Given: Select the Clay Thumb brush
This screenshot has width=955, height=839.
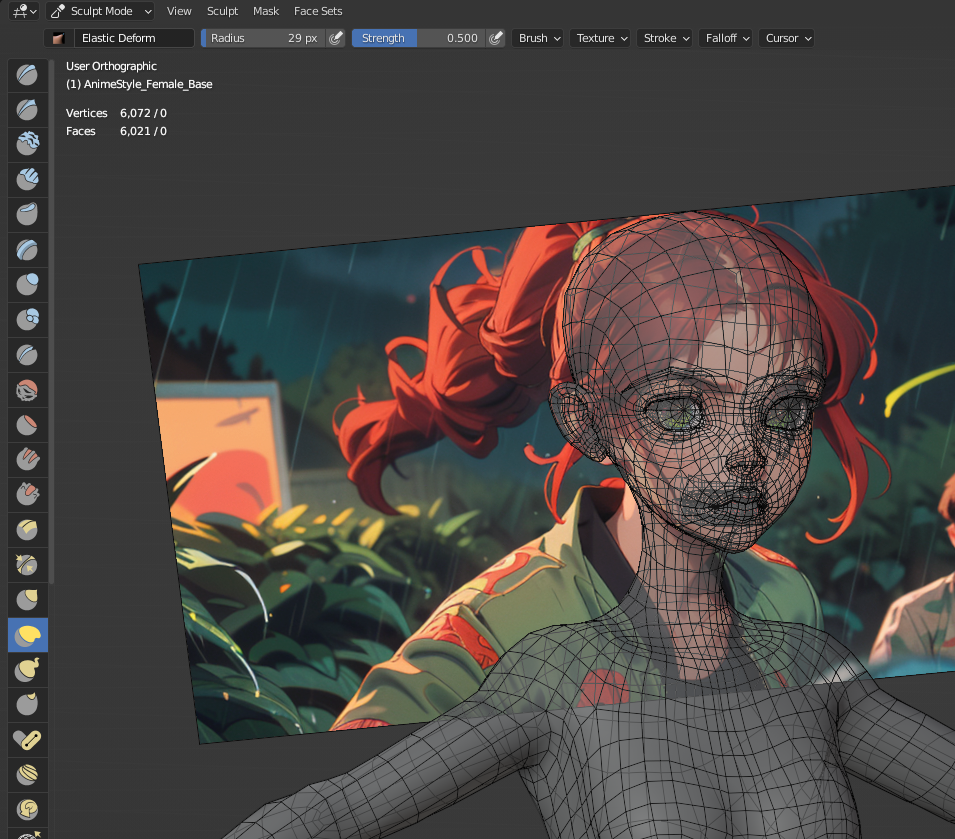Looking at the screenshot, I should pyautogui.click(x=27, y=214).
